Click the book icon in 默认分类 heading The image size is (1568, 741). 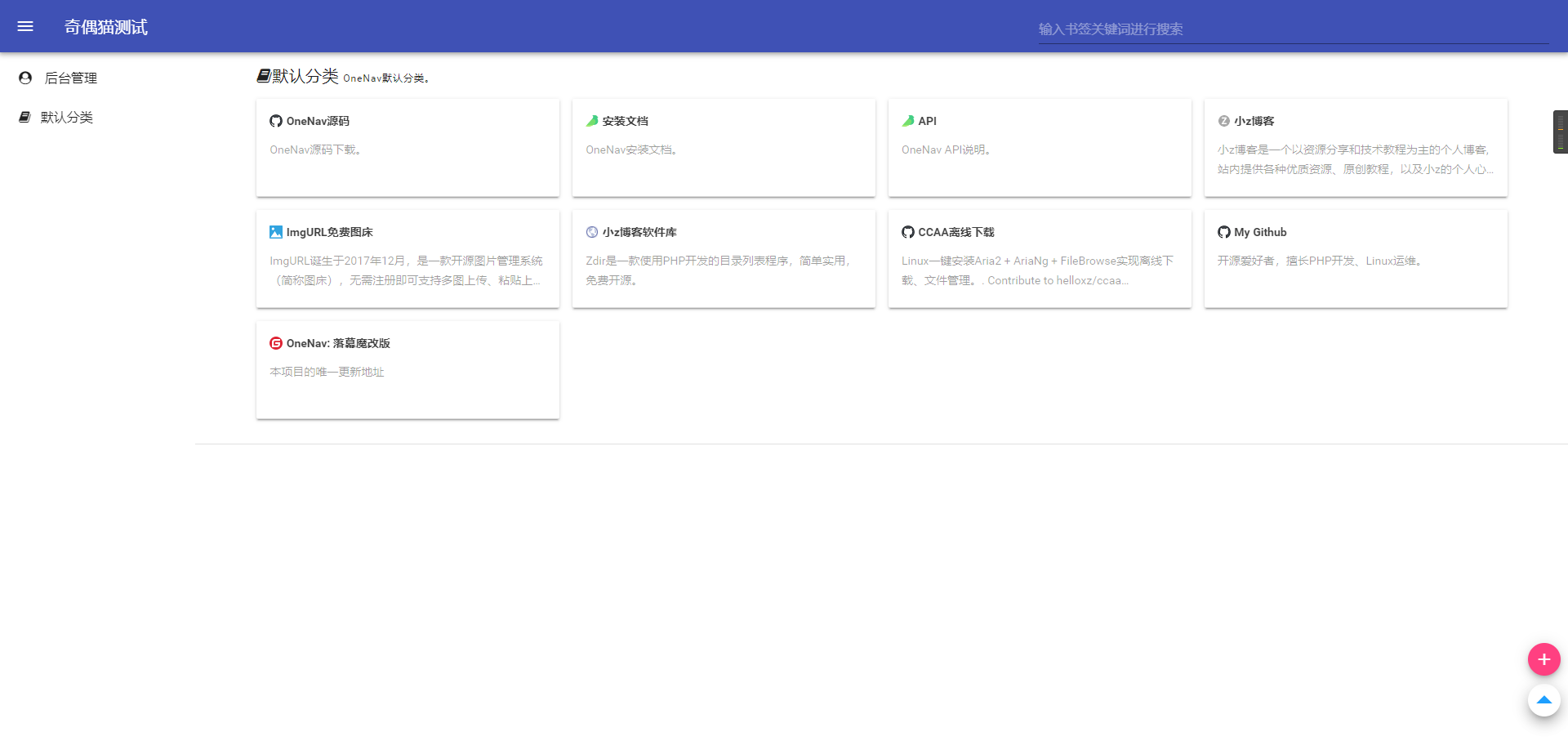[263, 76]
